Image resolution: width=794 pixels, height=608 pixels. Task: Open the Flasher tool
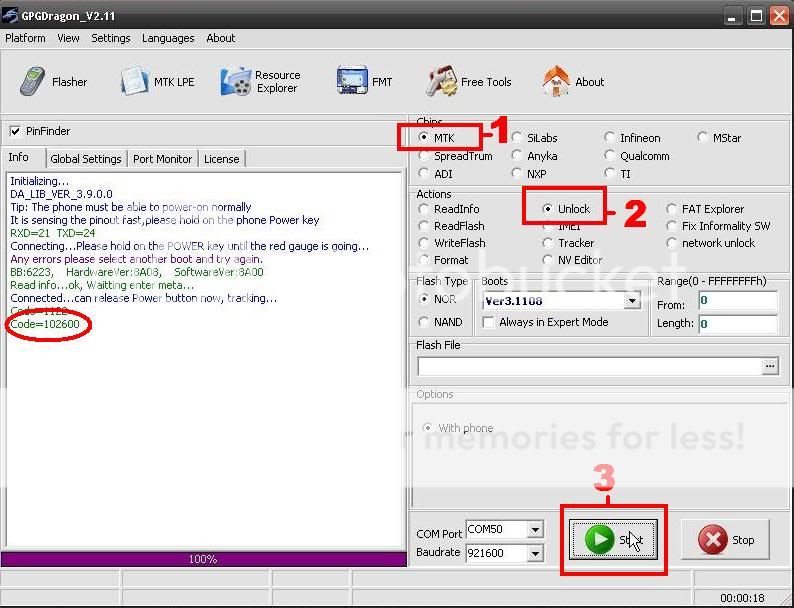click(x=54, y=82)
